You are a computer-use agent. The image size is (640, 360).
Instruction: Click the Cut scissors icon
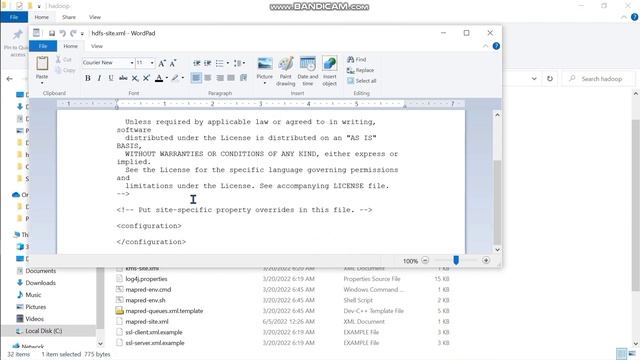pos(58,60)
